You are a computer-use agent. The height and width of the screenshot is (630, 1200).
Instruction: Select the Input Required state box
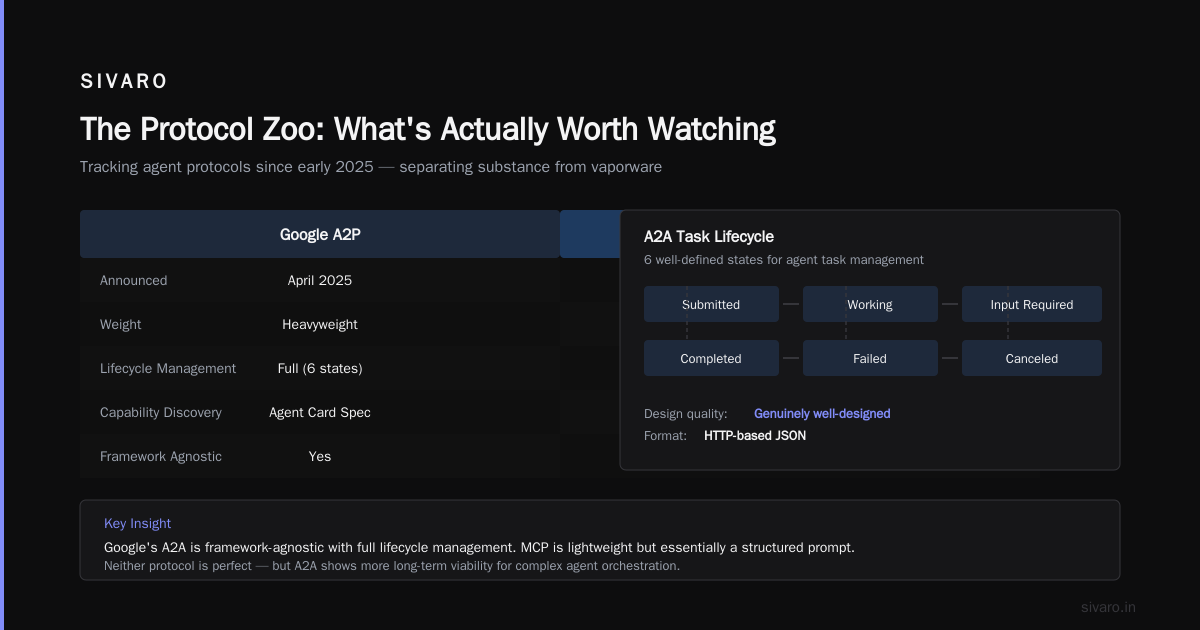[x=1032, y=304]
